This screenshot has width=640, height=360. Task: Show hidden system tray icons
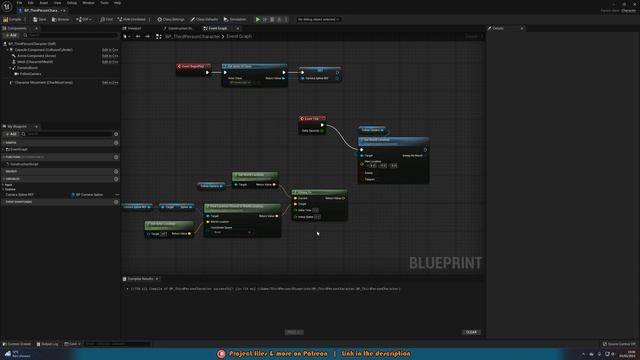pyautogui.click(x=583, y=354)
